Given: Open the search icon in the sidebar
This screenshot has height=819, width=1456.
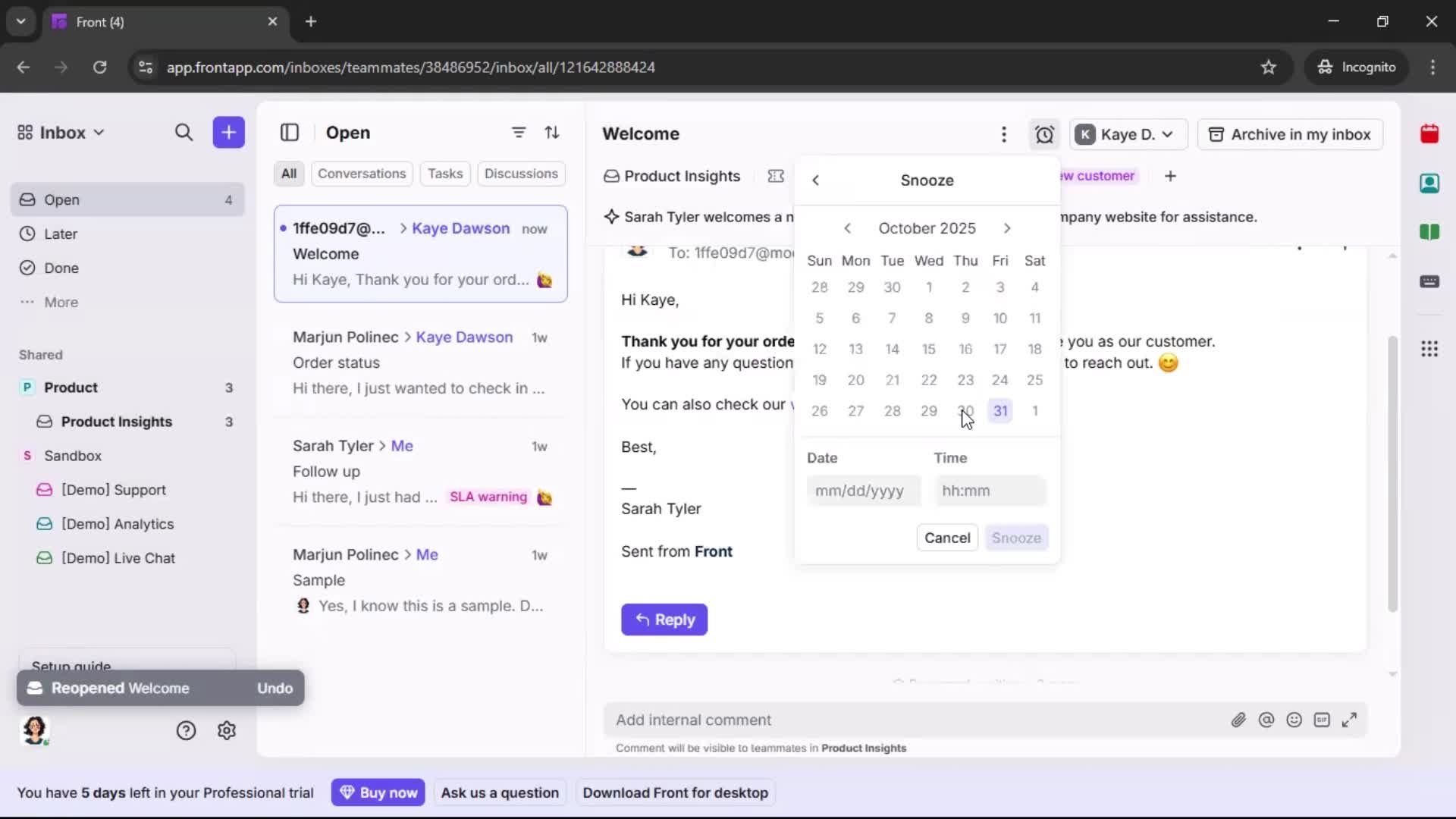Looking at the screenshot, I should coord(184,133).
